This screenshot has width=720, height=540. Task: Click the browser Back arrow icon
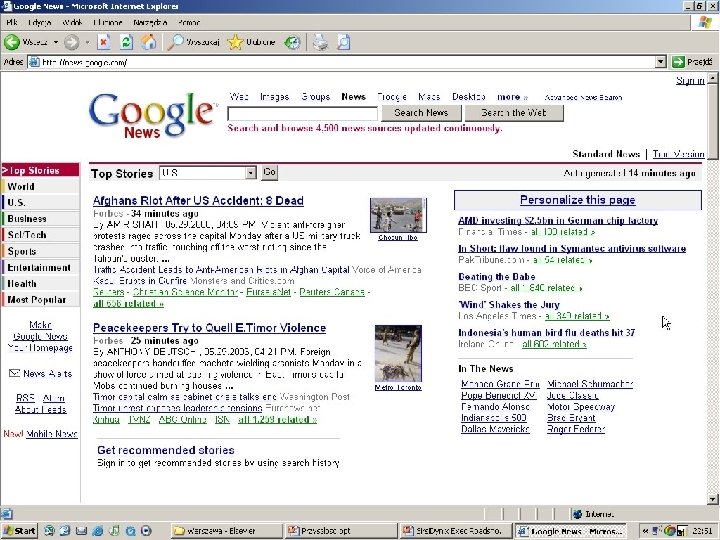12,42
